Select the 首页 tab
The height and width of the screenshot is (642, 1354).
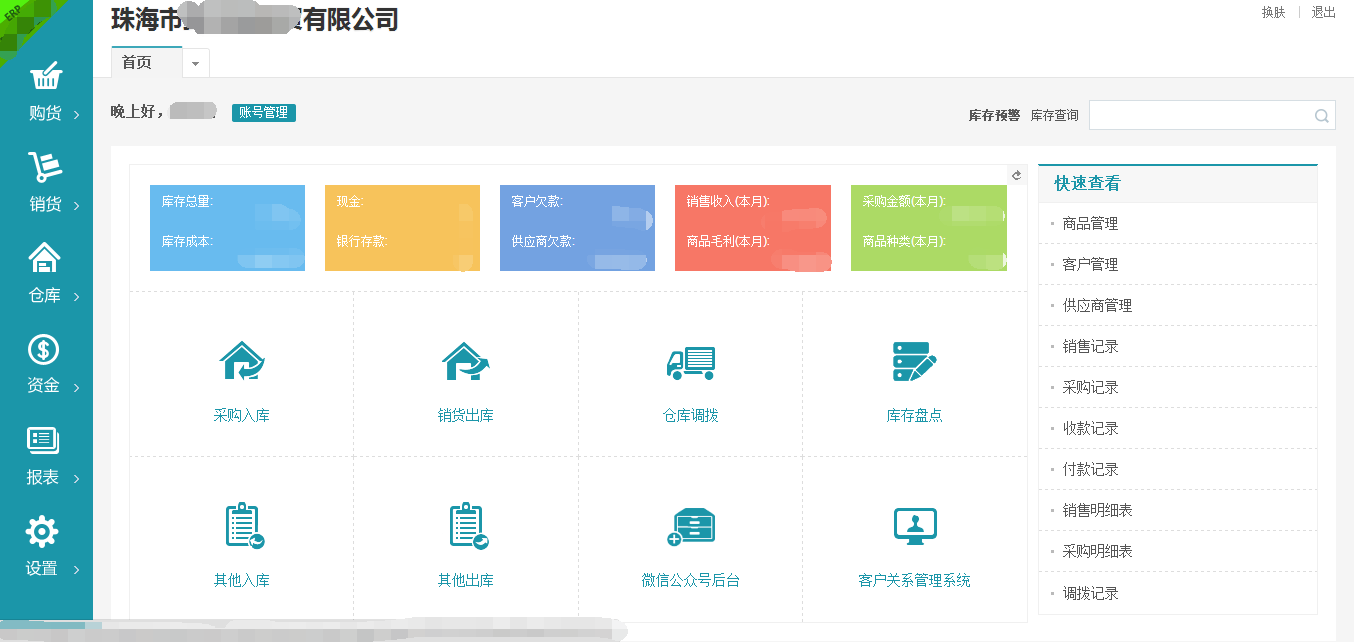coord(138,63)
